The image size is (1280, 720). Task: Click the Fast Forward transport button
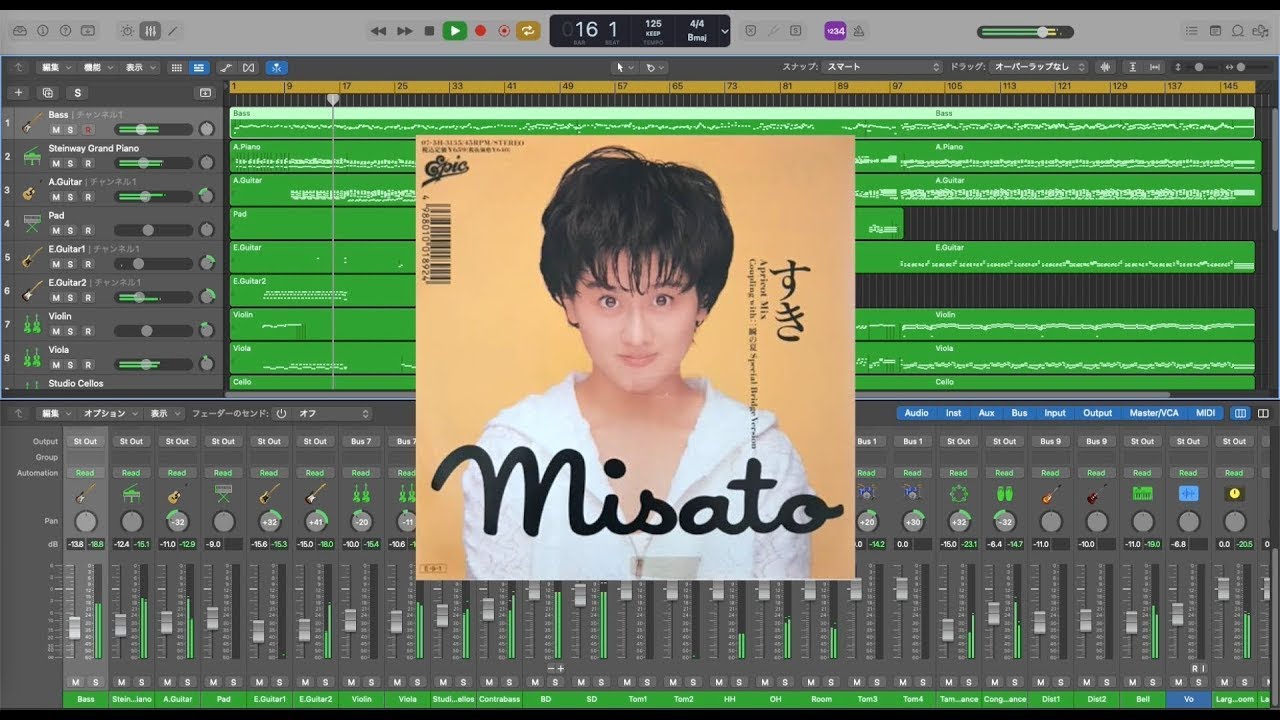pyautogui.click(x=404, y=31)
